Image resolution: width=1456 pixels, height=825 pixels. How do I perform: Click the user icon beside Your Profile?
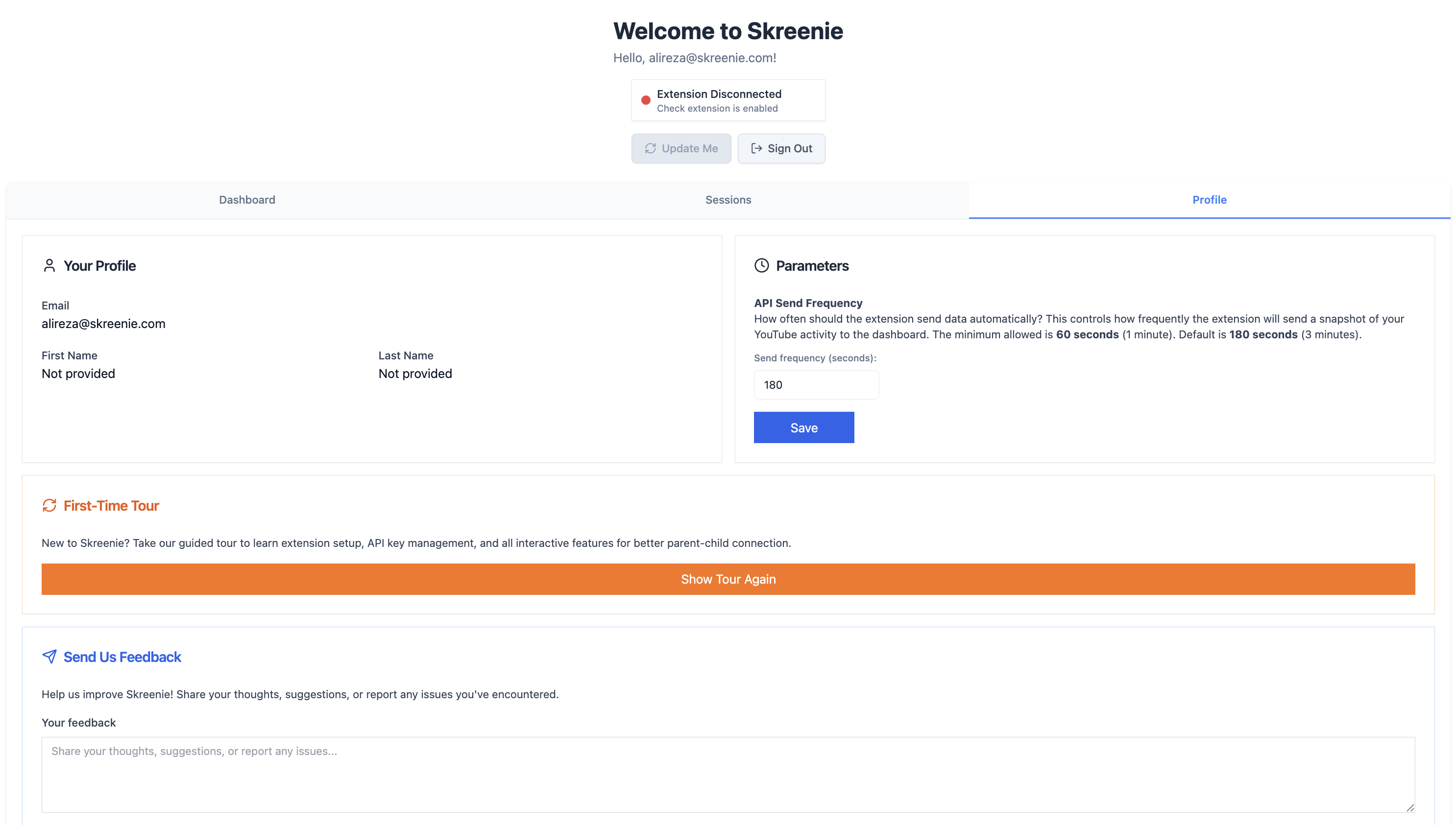49,266
